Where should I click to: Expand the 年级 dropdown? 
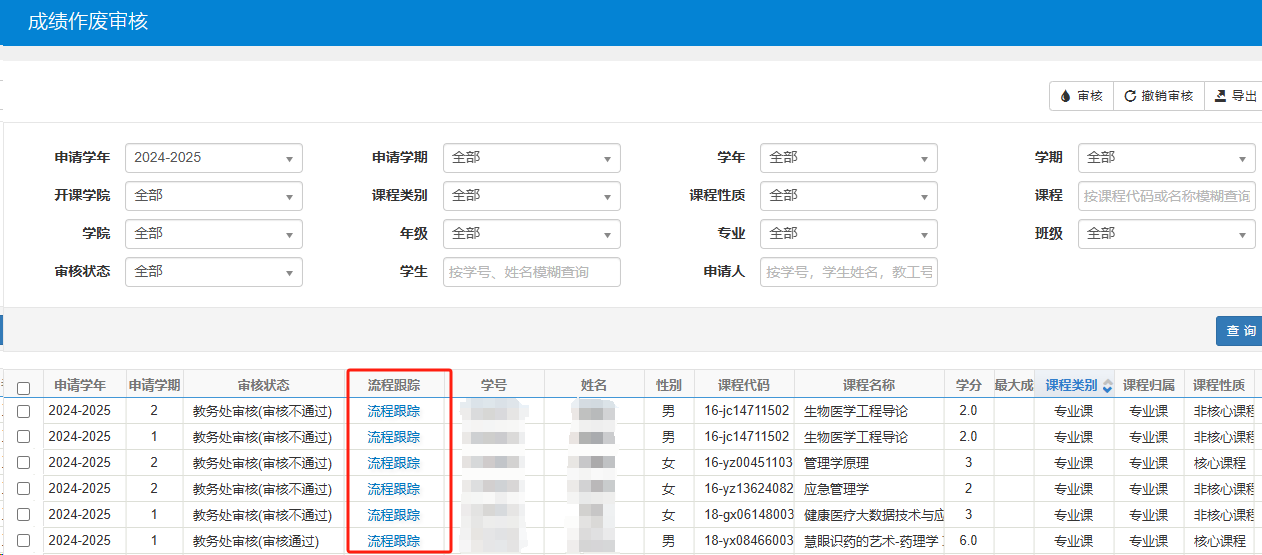tap(531, 234)
